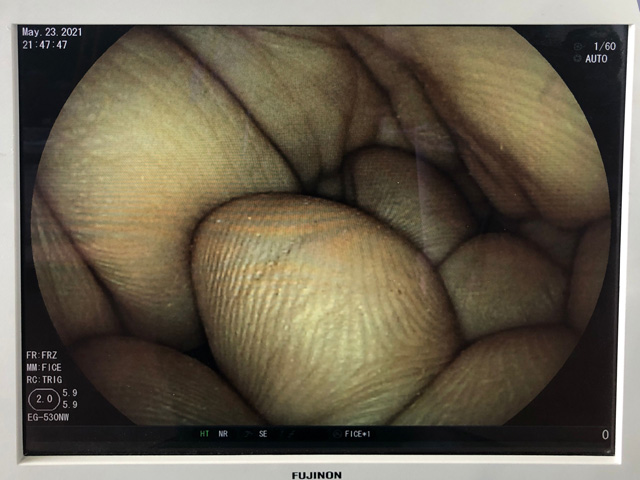The width and height of the screenshot is (640, 480).
Task: Click the SE status indicator
Action: tap(263, 434)
